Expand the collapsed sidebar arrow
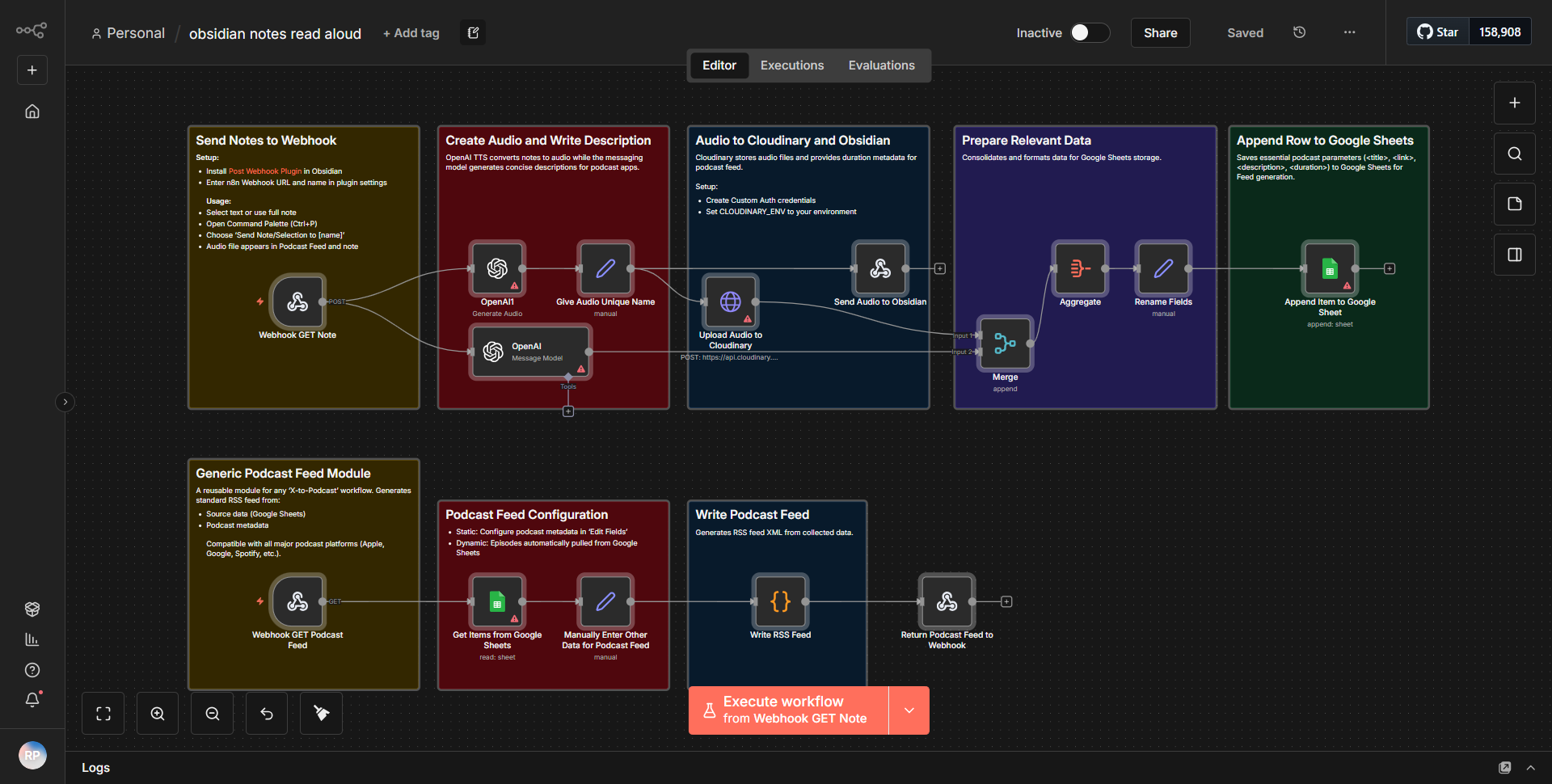1552x784 pixels. pyautogui.click(x=65, y=402)
